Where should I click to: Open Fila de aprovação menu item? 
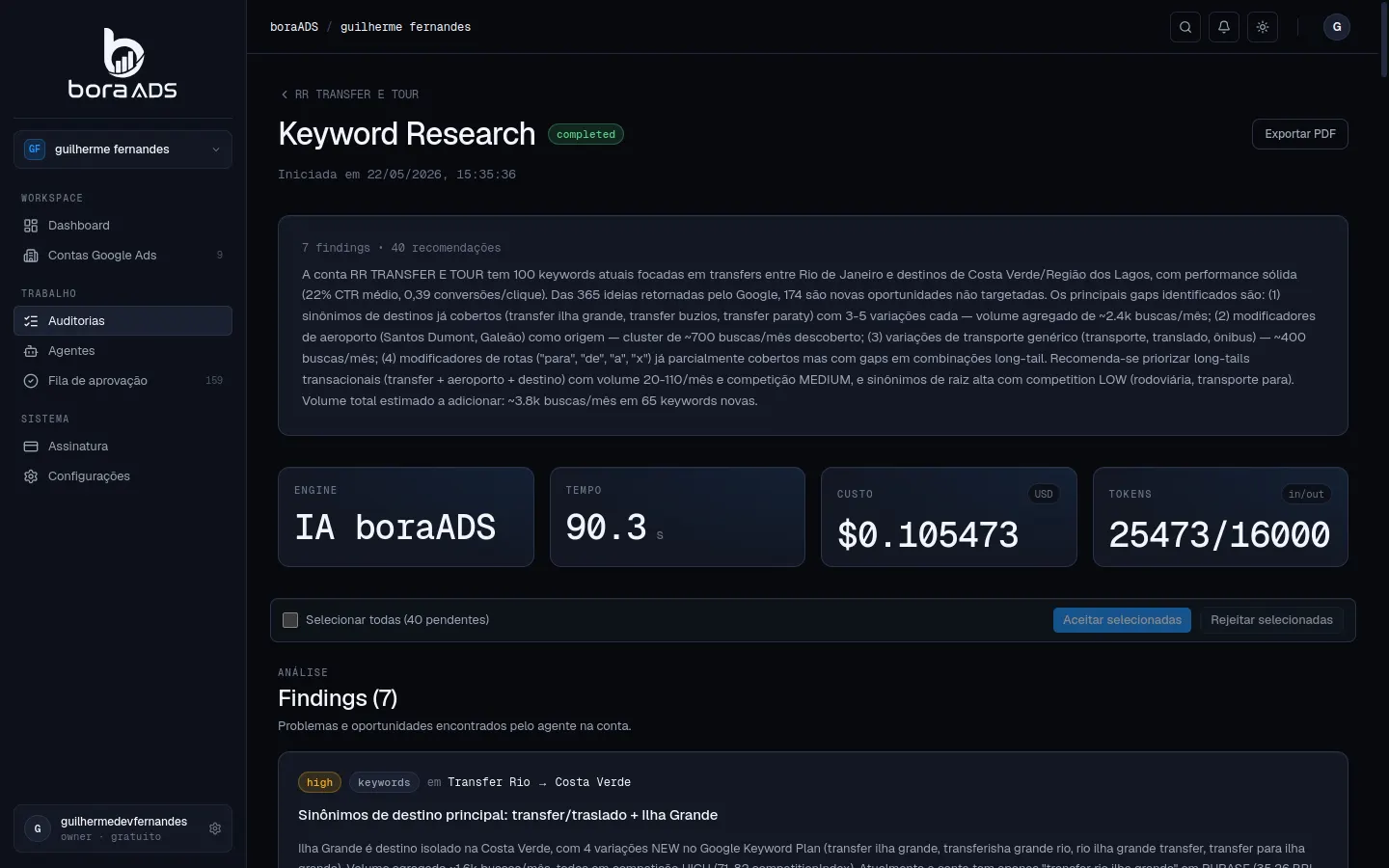coord(123,381)
